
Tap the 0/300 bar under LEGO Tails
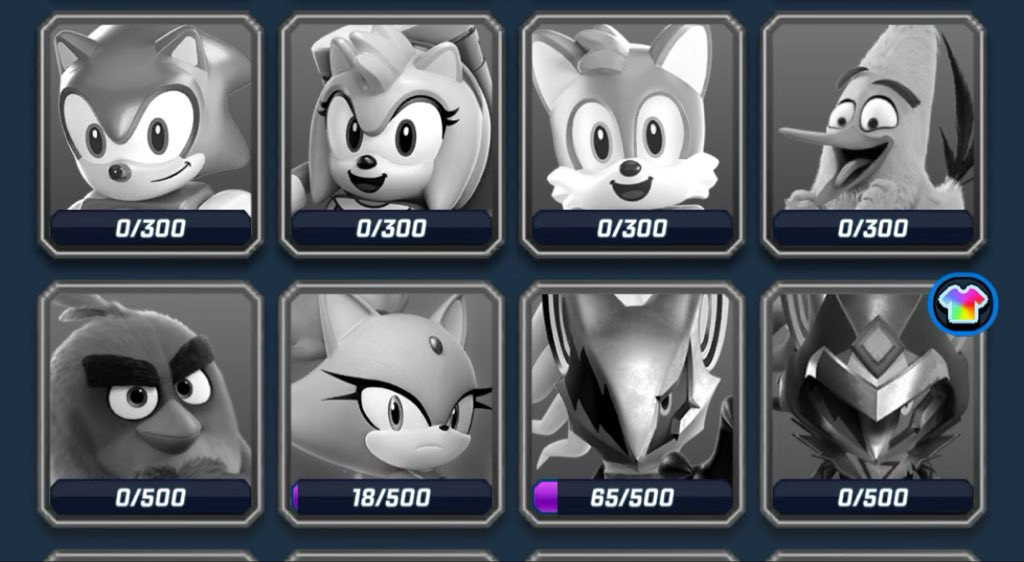[x=632, y=228]
